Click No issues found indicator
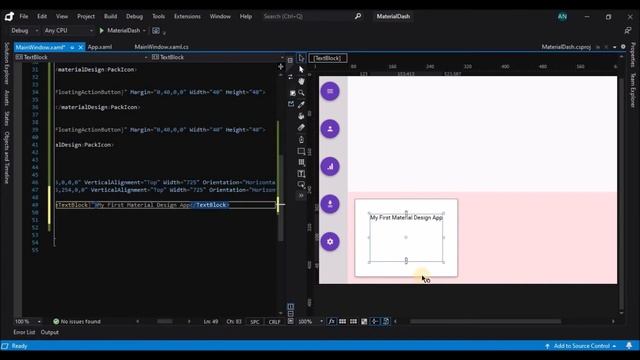The height and width of the screenshot is (360, 640). click(x=77, y=322)
